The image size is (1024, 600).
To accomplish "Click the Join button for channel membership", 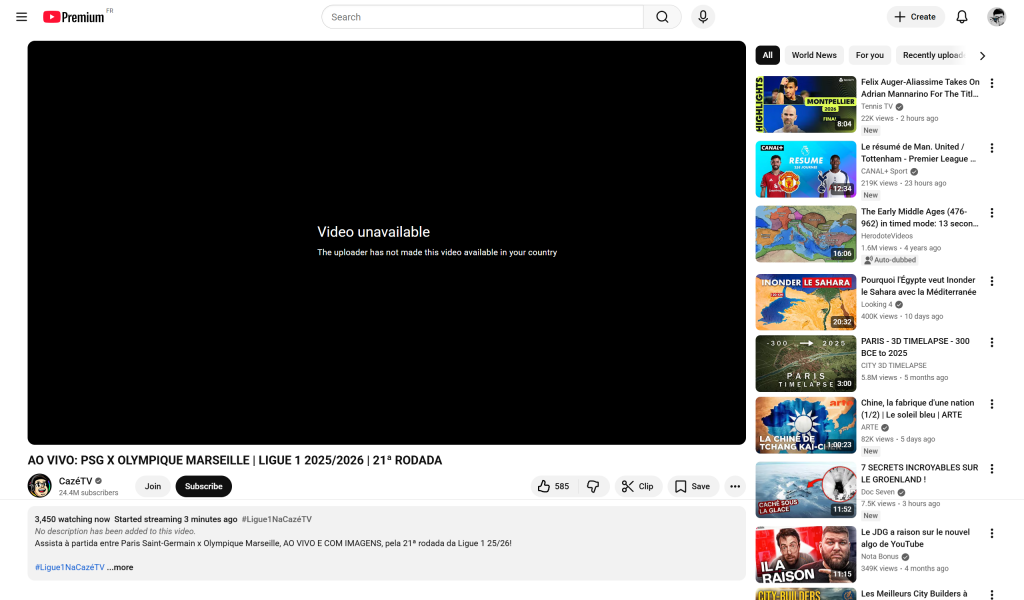I will [x=152, y=486].
